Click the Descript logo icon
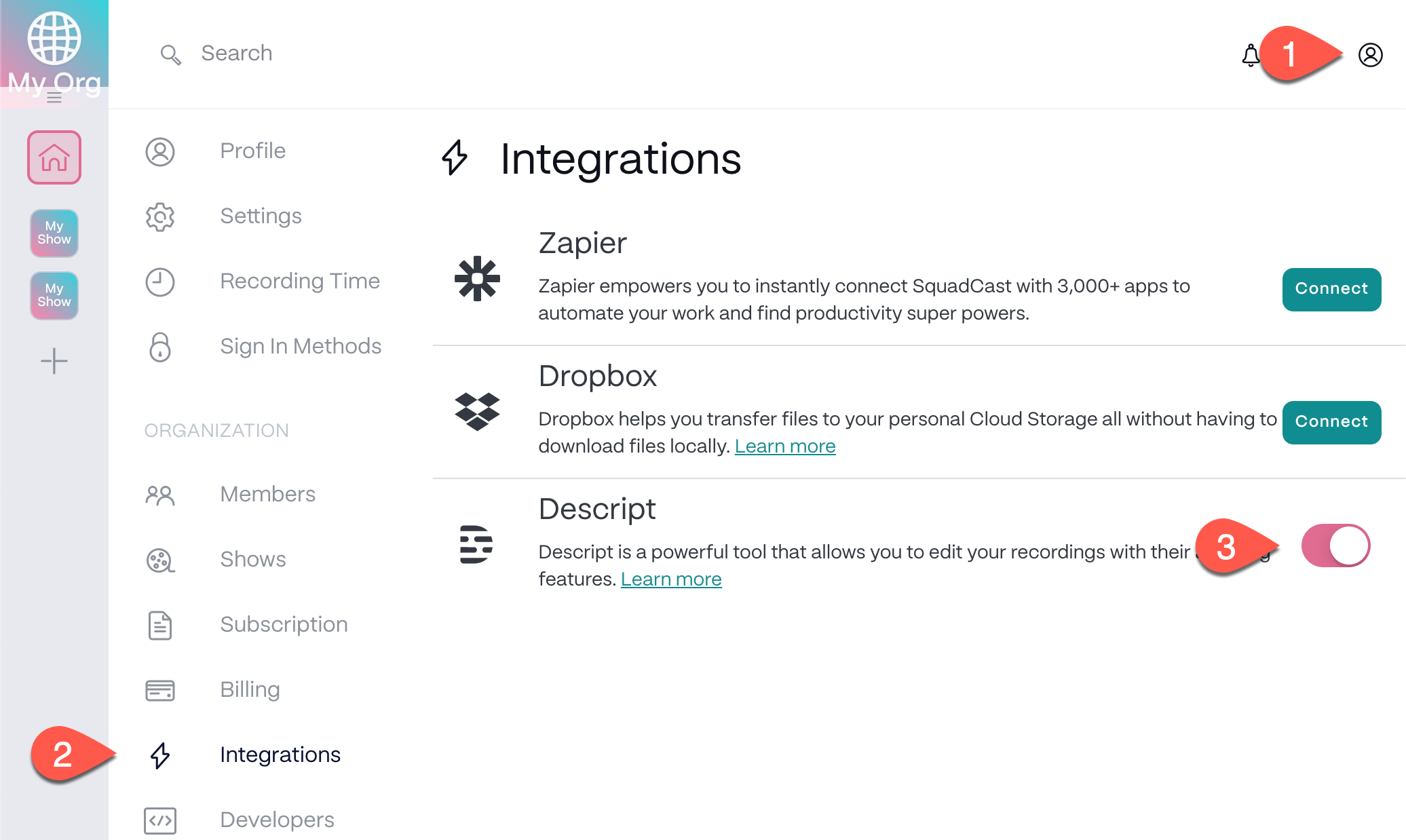Screen dimensions: 1406x840 pyautogui.click(x=476, y=544)
